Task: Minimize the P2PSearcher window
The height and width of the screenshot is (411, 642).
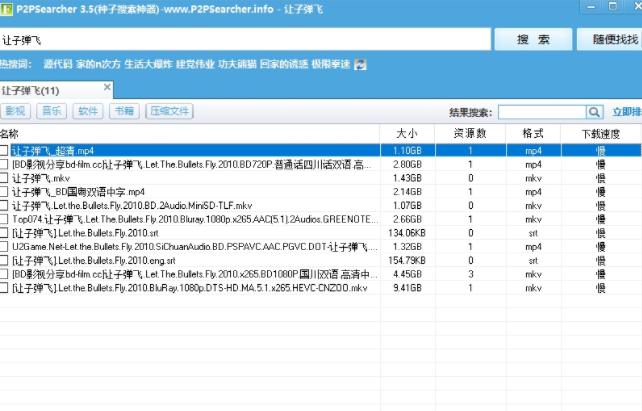Action: pyautogui.click(x=591, y=6)
